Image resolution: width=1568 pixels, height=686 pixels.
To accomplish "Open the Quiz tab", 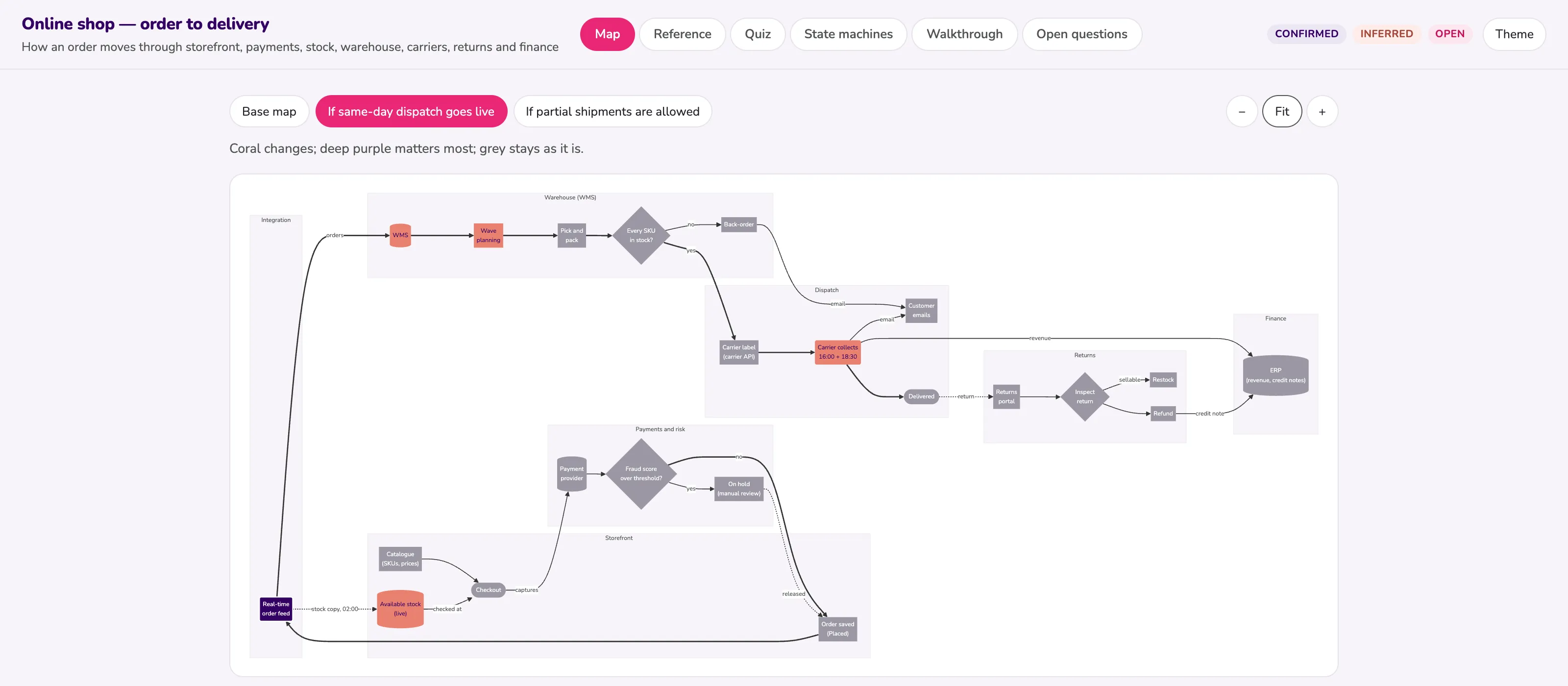I will click(x=757, y=34).
